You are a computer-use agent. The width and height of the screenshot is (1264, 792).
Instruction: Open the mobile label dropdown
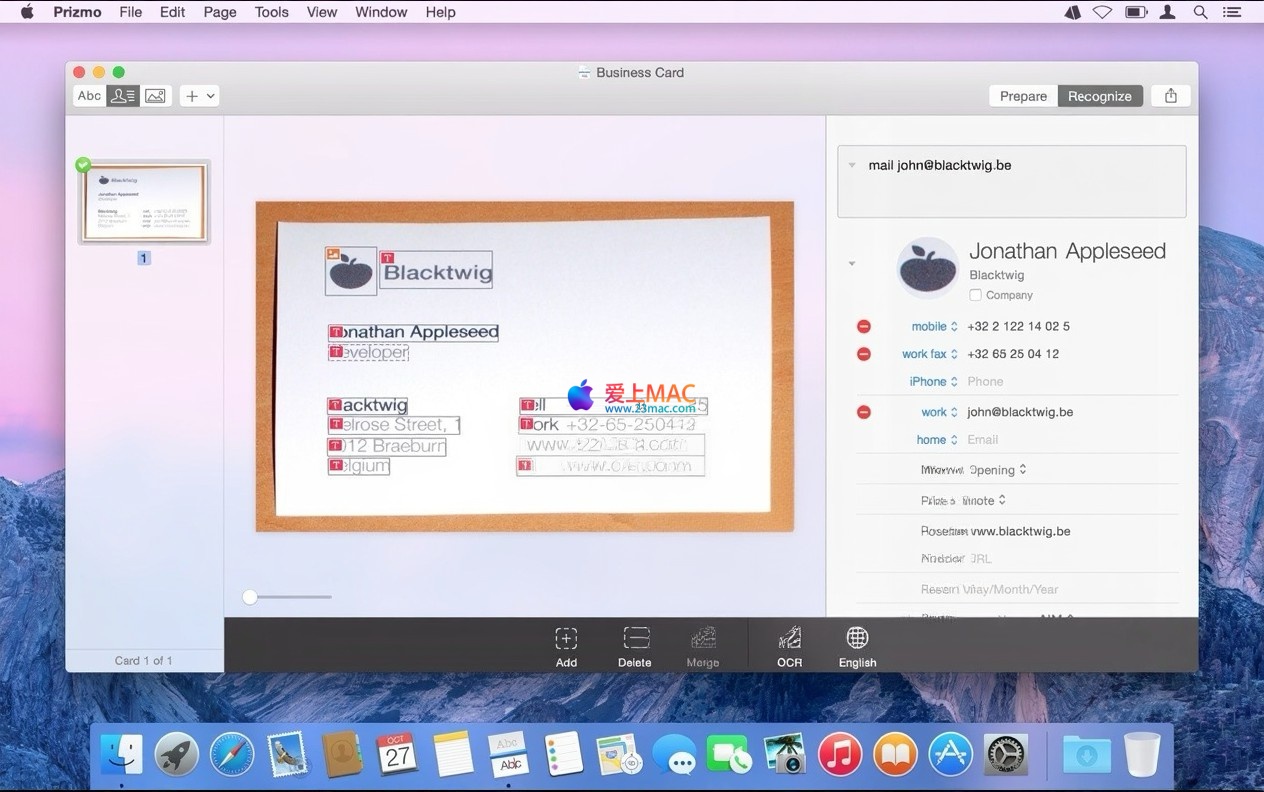(934, 327)
